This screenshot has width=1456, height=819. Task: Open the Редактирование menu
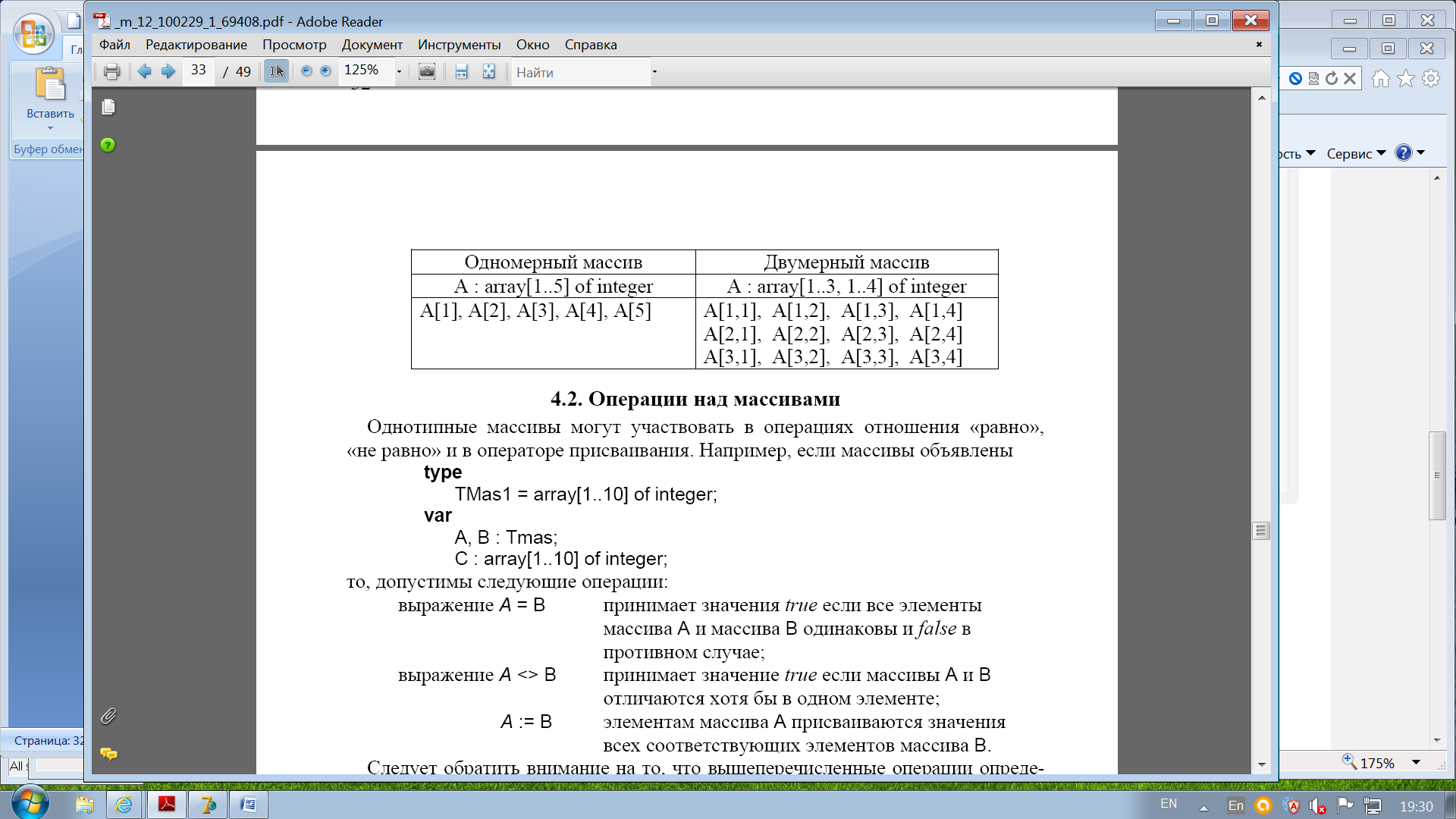pos(196,45)
